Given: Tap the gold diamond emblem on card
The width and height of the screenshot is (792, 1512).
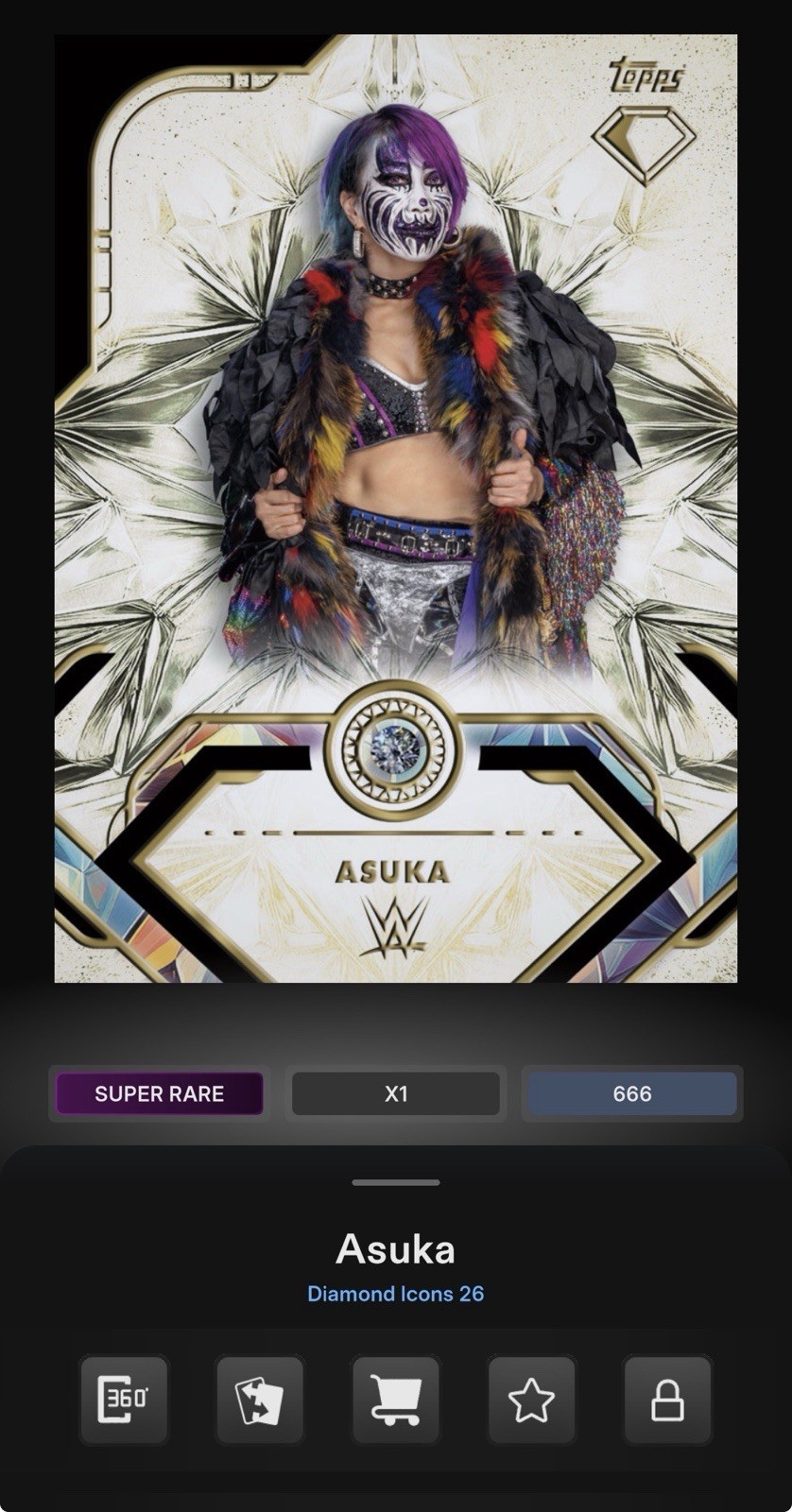Looking at the screenshot, I should click(x=644, y=146).
